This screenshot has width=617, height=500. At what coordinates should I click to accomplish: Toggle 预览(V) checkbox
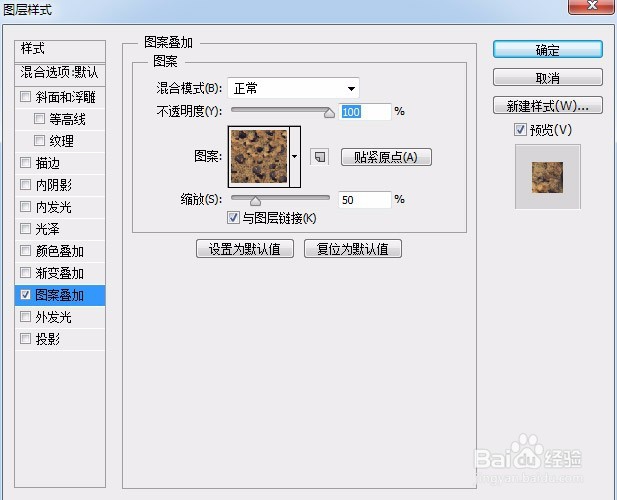point(520,129)
